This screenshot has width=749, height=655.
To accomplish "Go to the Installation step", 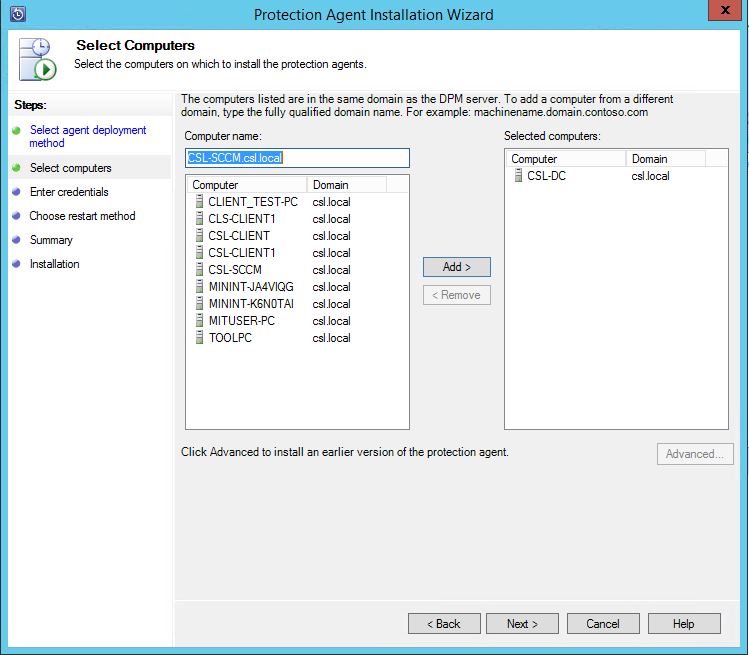I will (x=54, y=264).
